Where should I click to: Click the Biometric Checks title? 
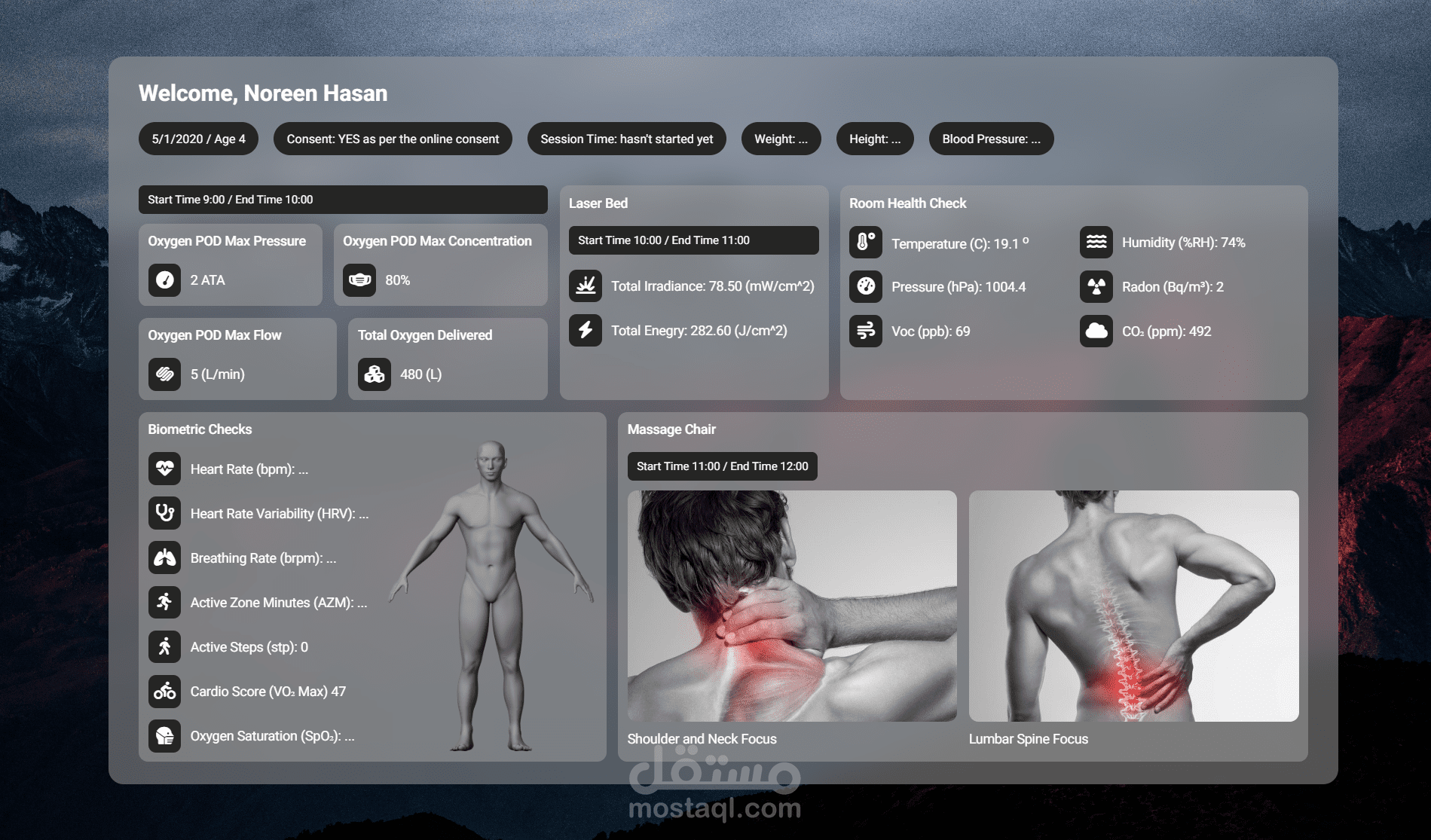tap(200, 429)
